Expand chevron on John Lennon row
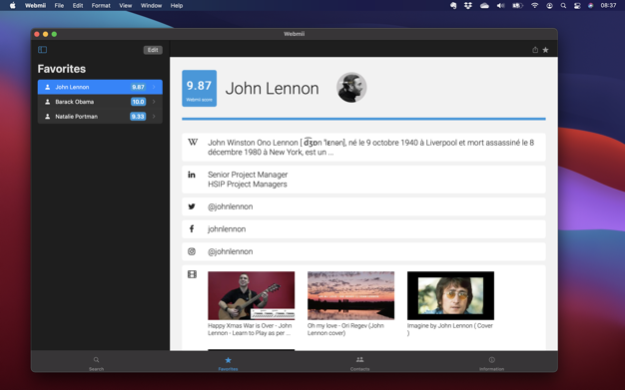Screen dimensions: 625x390 (154, 87)
